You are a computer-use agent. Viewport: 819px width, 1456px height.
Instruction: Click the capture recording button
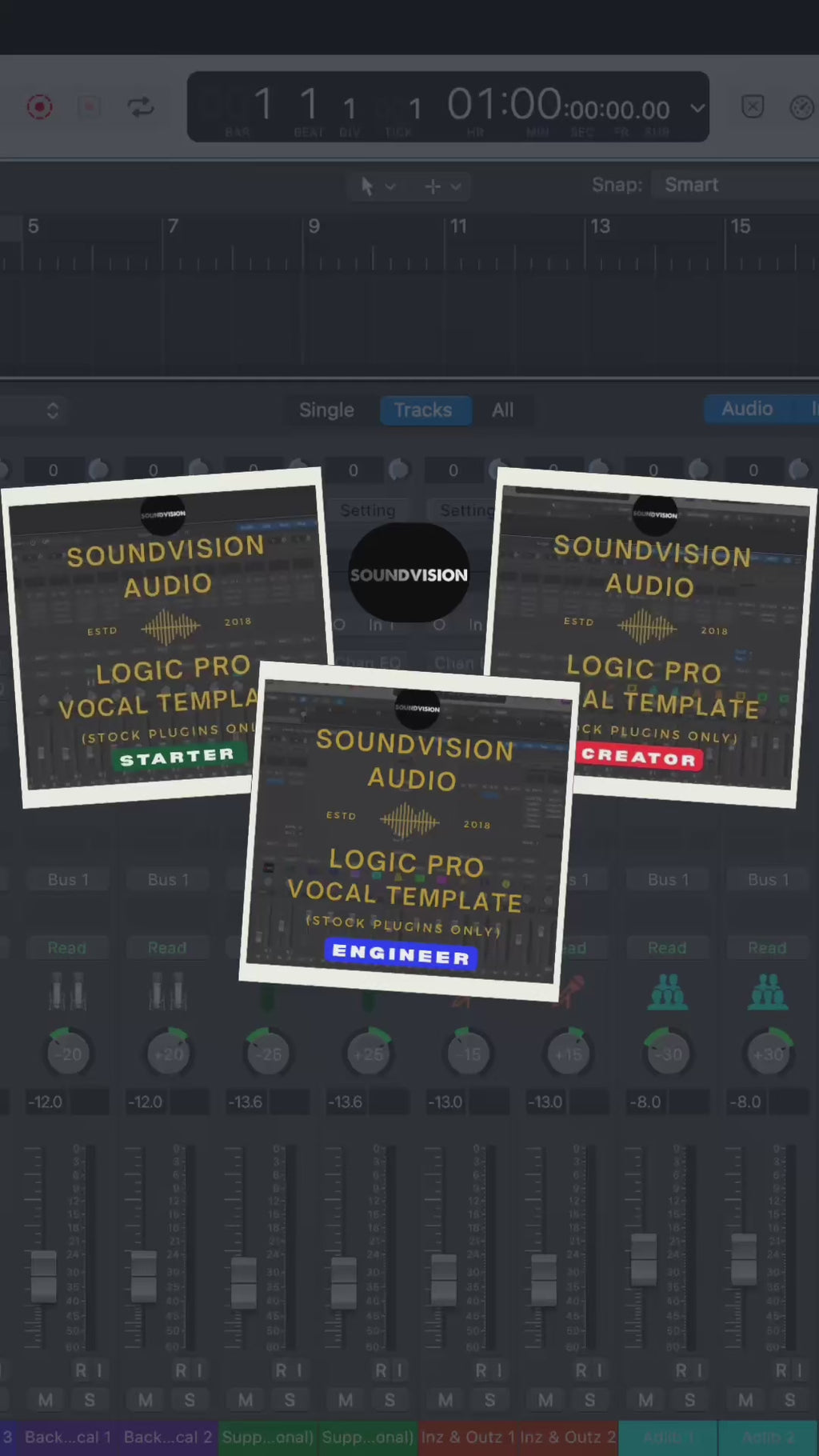pos(89,107)
